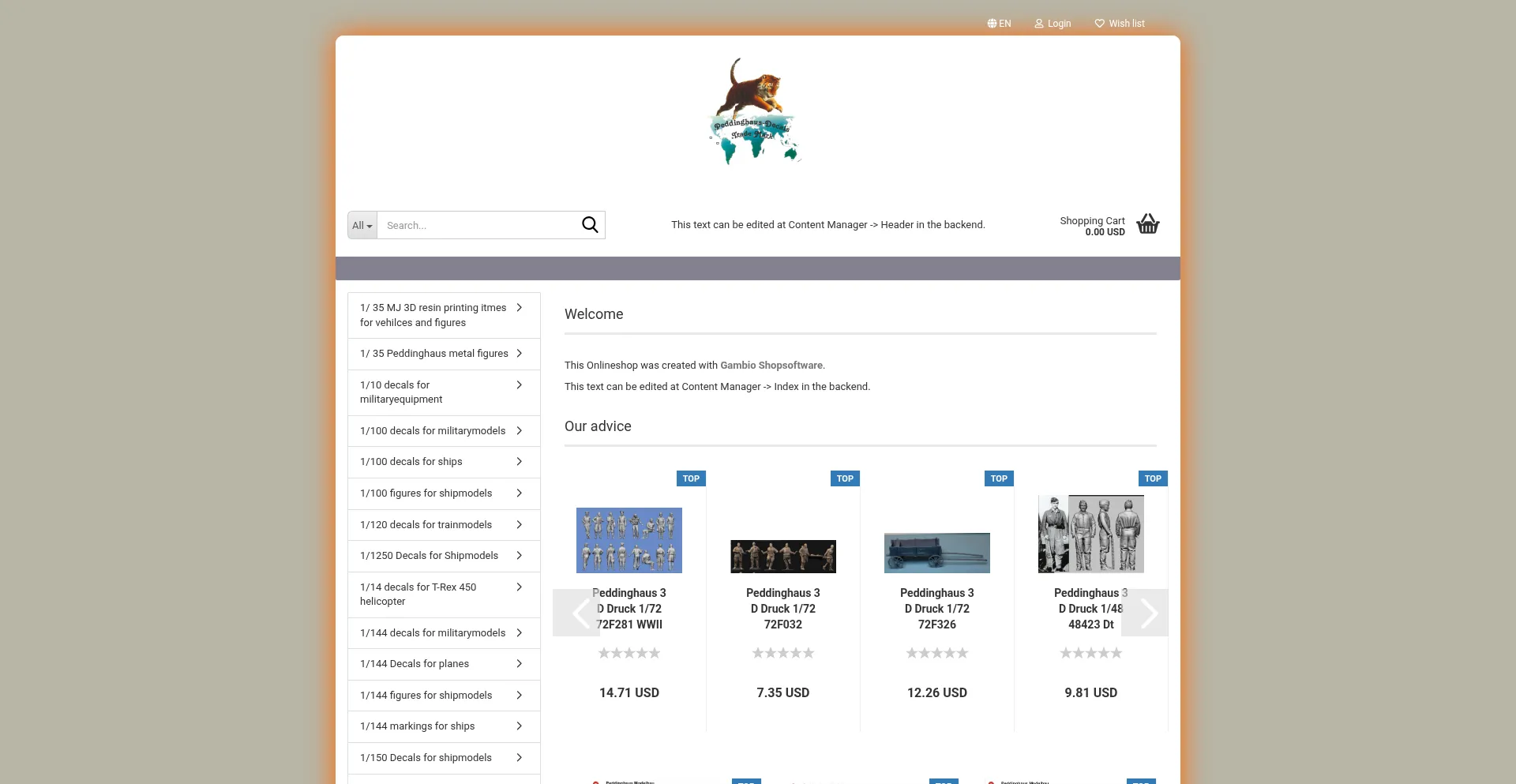Viewport: 1516px width, 784px height.
Task: Open Peddinghaus 3 D Druck 1/72 72F032 title
Action: tap(783, 609)
